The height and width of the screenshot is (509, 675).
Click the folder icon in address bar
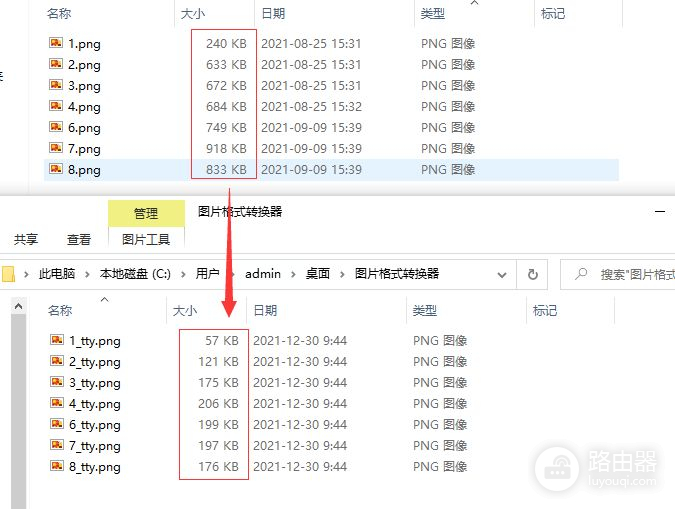click(8, 274)
